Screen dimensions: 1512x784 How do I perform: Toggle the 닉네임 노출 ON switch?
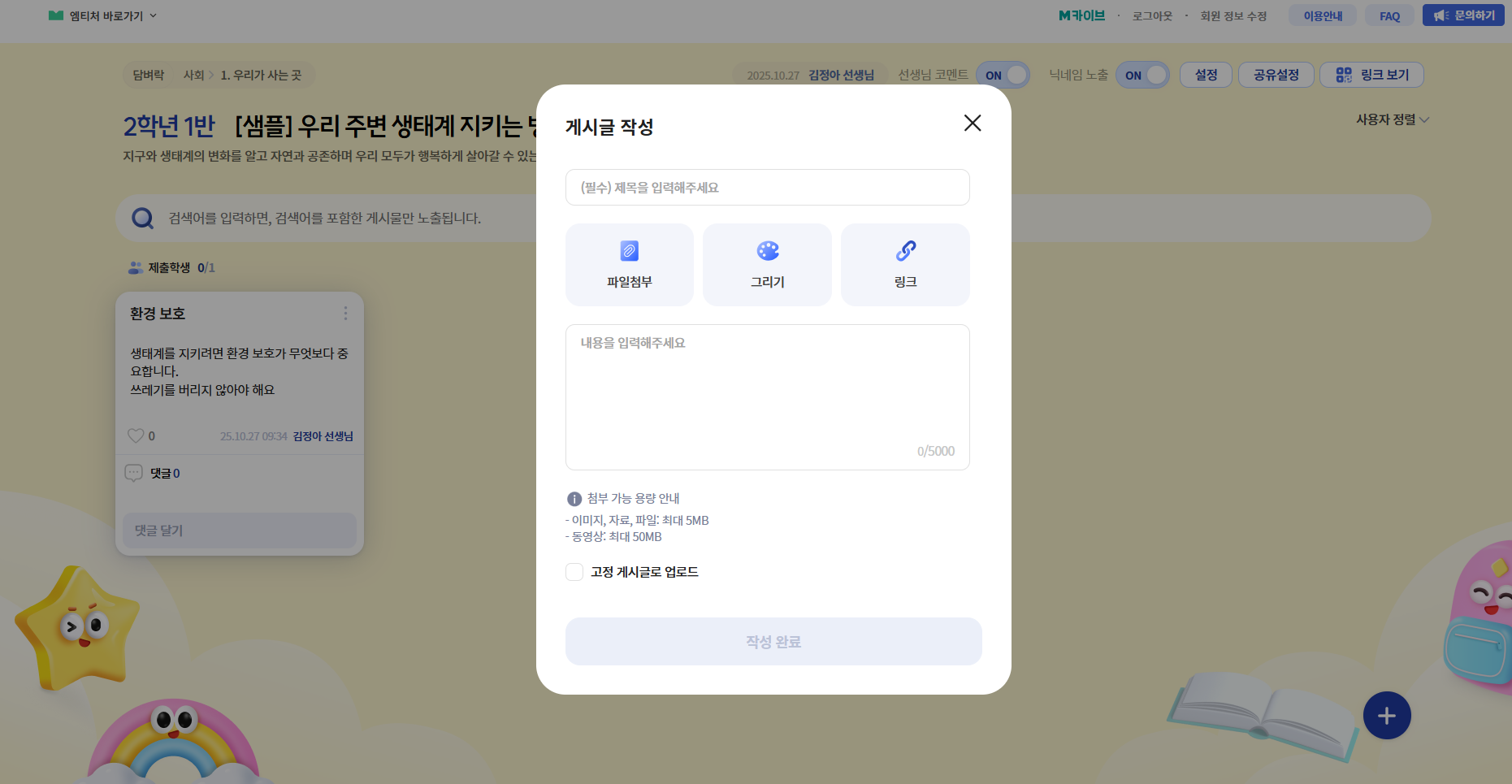1142,76
